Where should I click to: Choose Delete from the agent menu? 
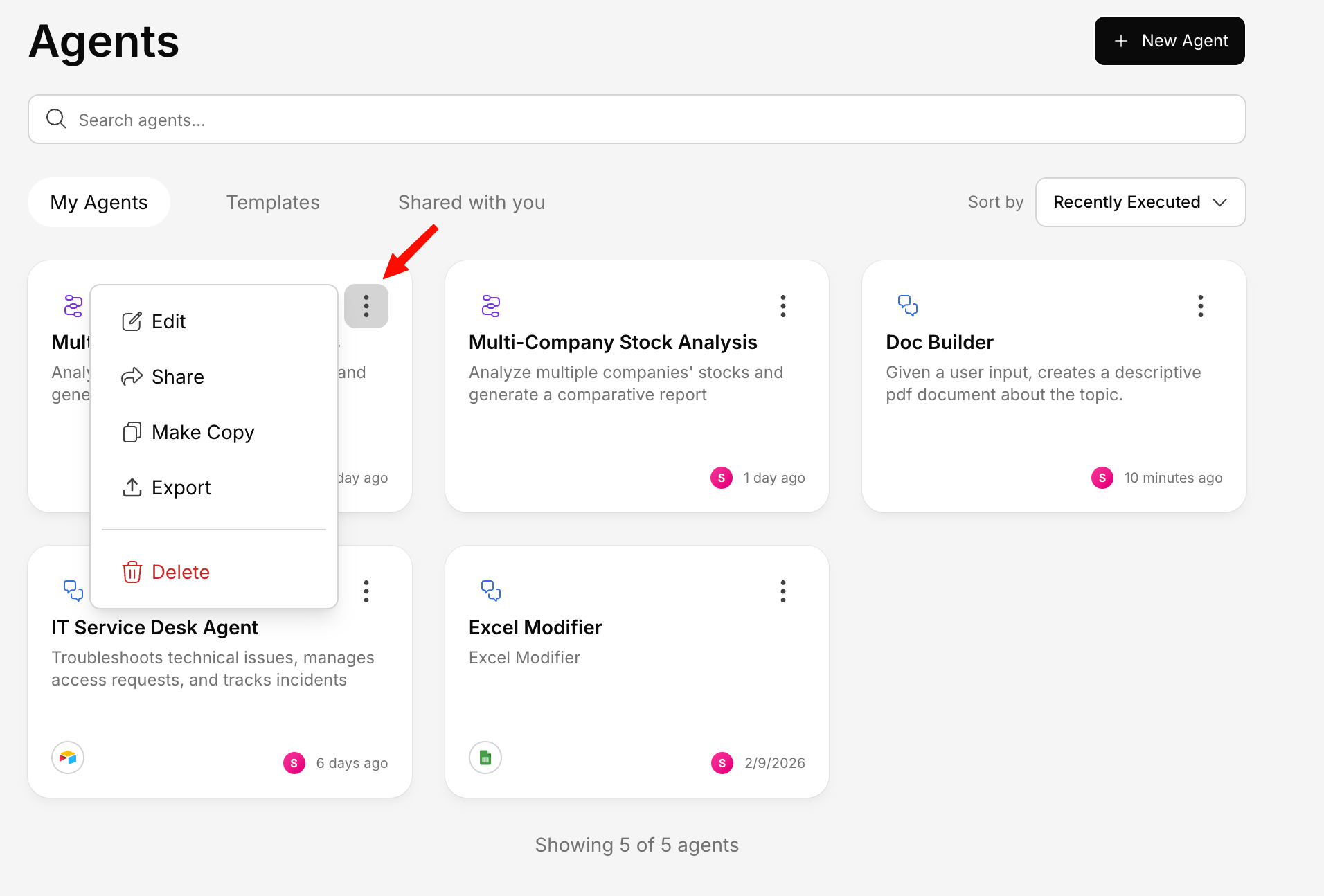(x=180, y=572)
